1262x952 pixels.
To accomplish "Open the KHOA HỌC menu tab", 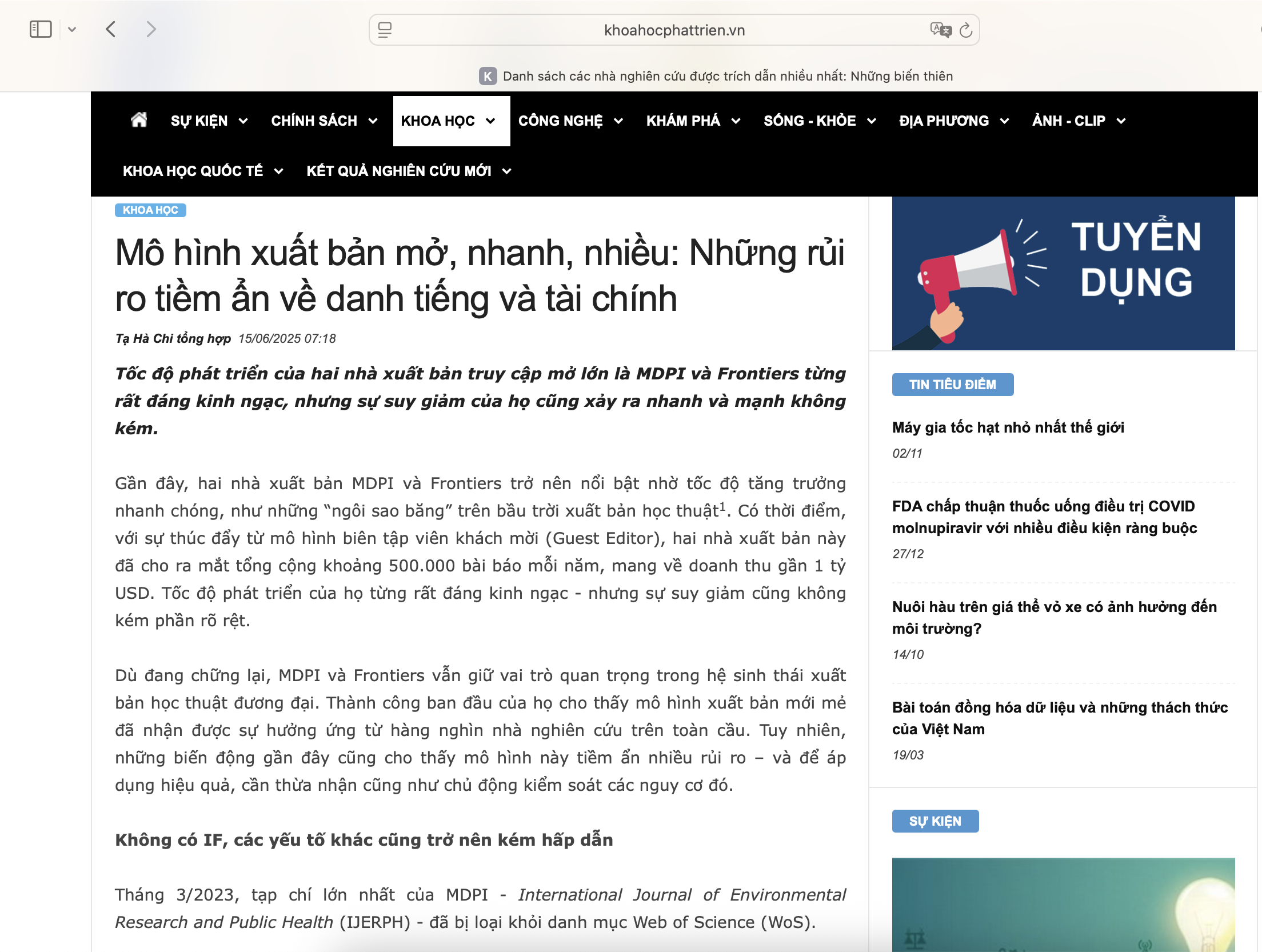I will coord(438,121).
